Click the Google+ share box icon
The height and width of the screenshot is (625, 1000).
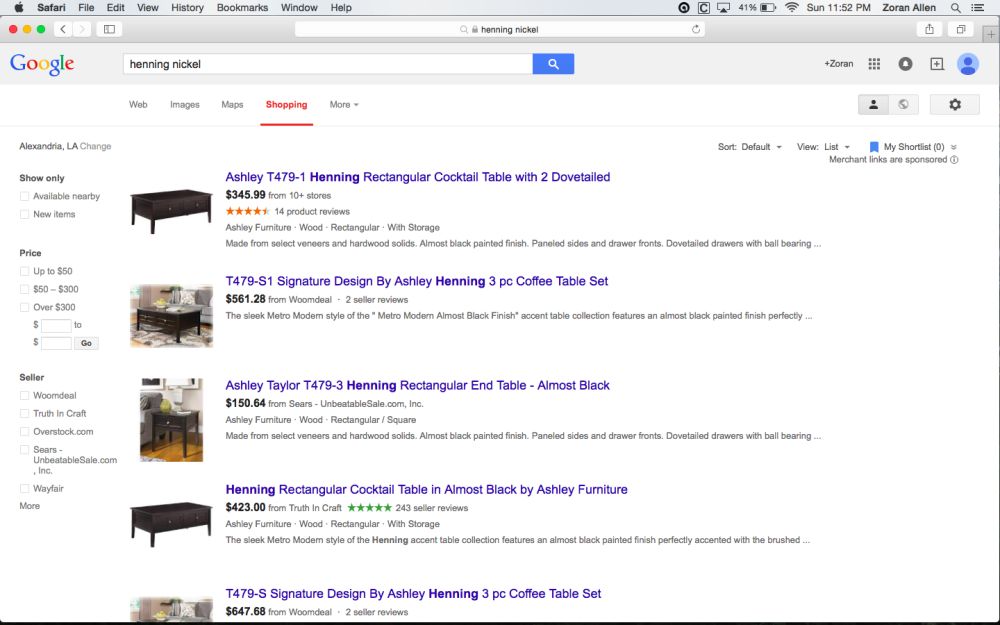click(937, 64)
